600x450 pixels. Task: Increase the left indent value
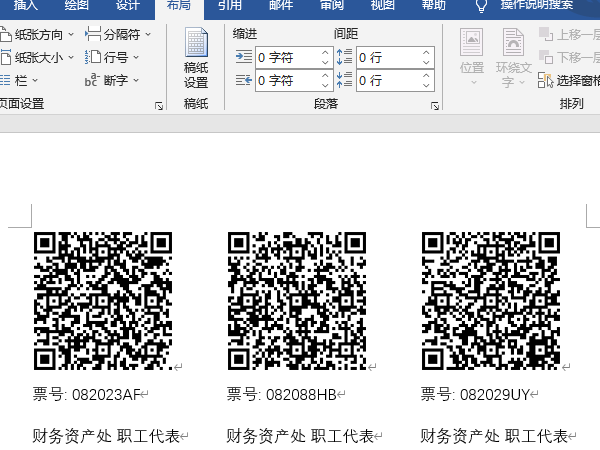click(325, 52)
